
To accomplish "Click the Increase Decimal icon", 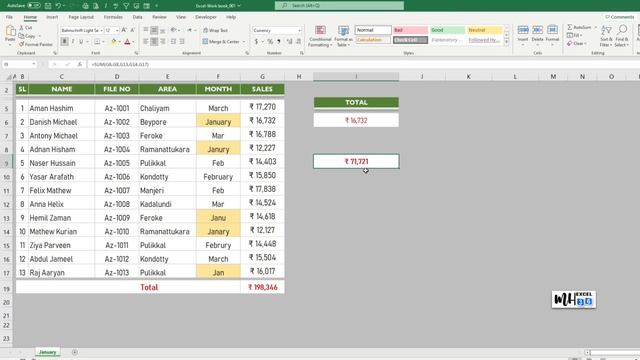I will (x=289, y=42).
